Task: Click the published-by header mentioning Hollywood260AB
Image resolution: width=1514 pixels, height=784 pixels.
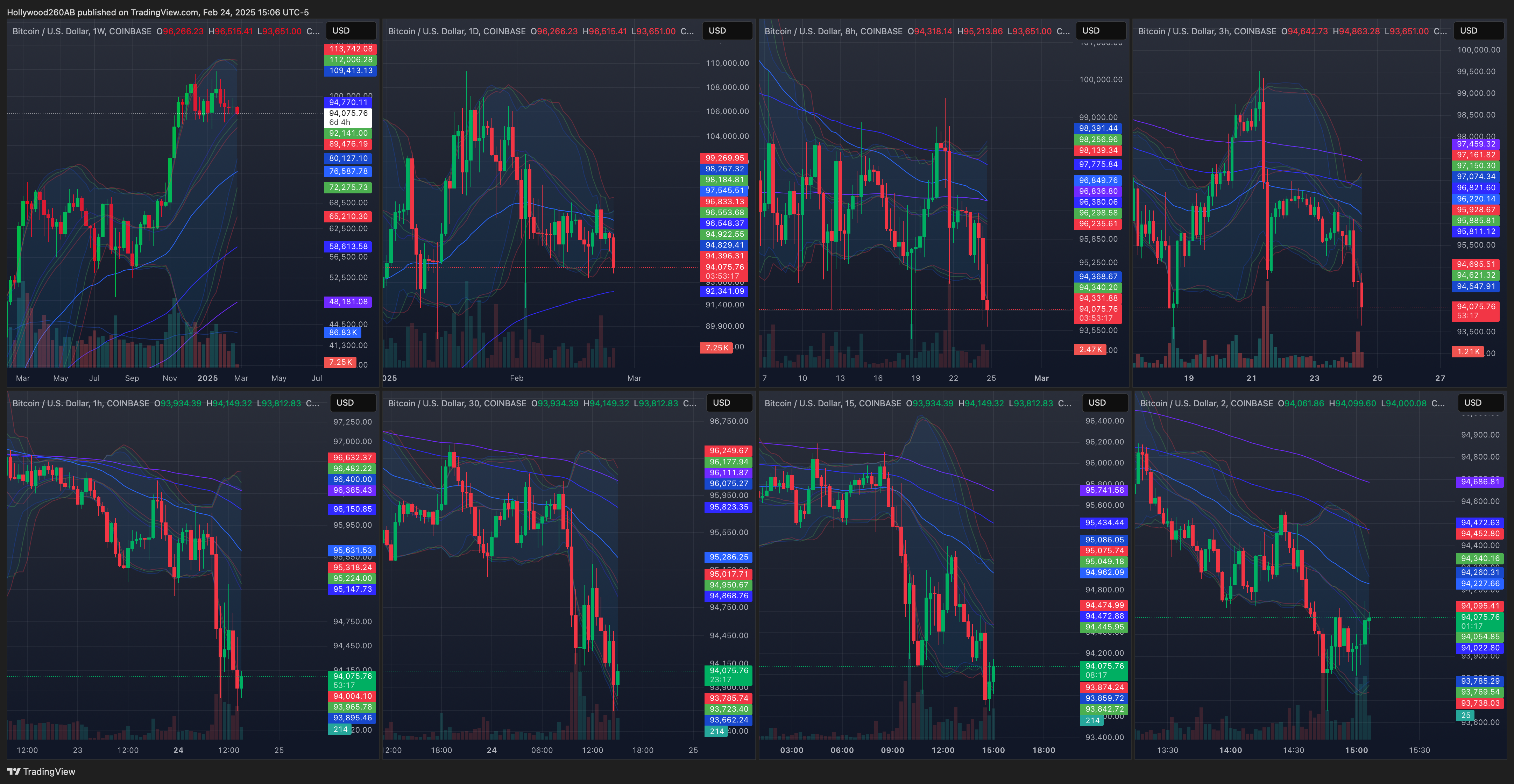Action: click(157, 12)
